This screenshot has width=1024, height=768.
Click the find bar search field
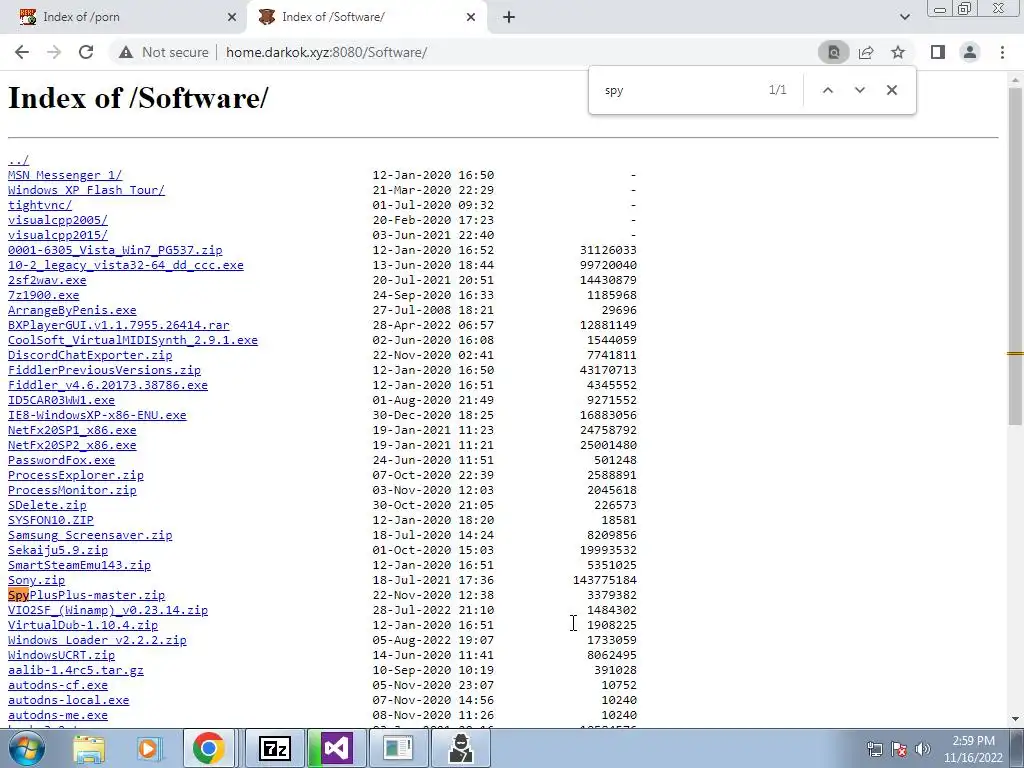(x=679, y=90)
